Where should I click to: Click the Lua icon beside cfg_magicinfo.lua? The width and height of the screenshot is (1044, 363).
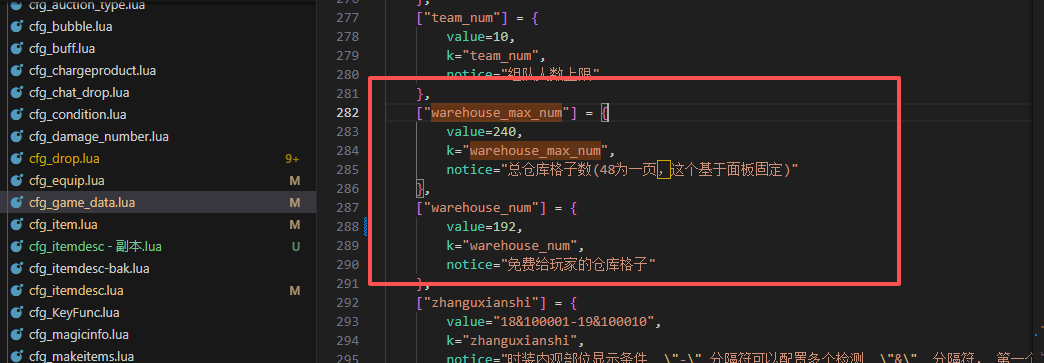coord(17,334)
